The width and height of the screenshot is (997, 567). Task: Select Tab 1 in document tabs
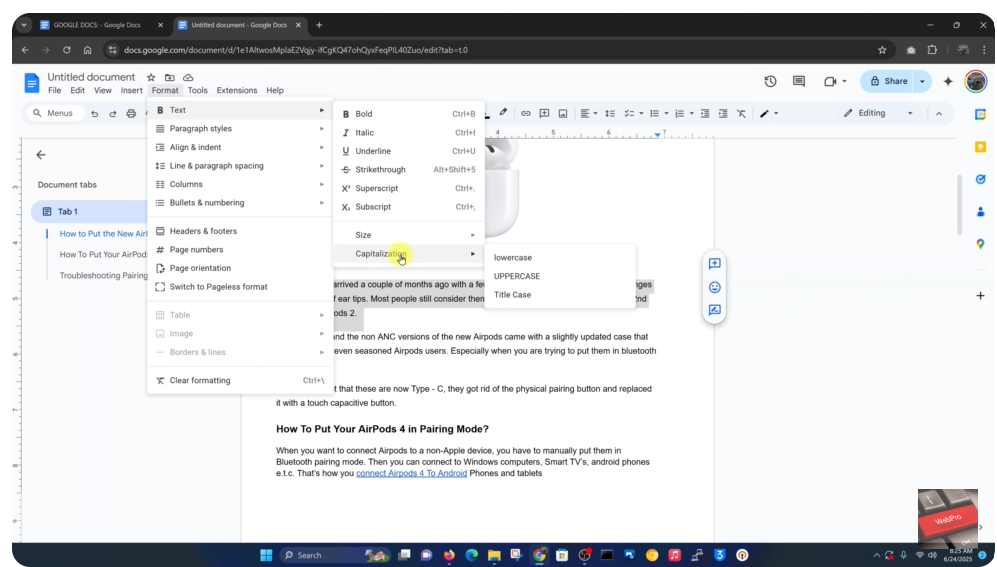point(89,212)
